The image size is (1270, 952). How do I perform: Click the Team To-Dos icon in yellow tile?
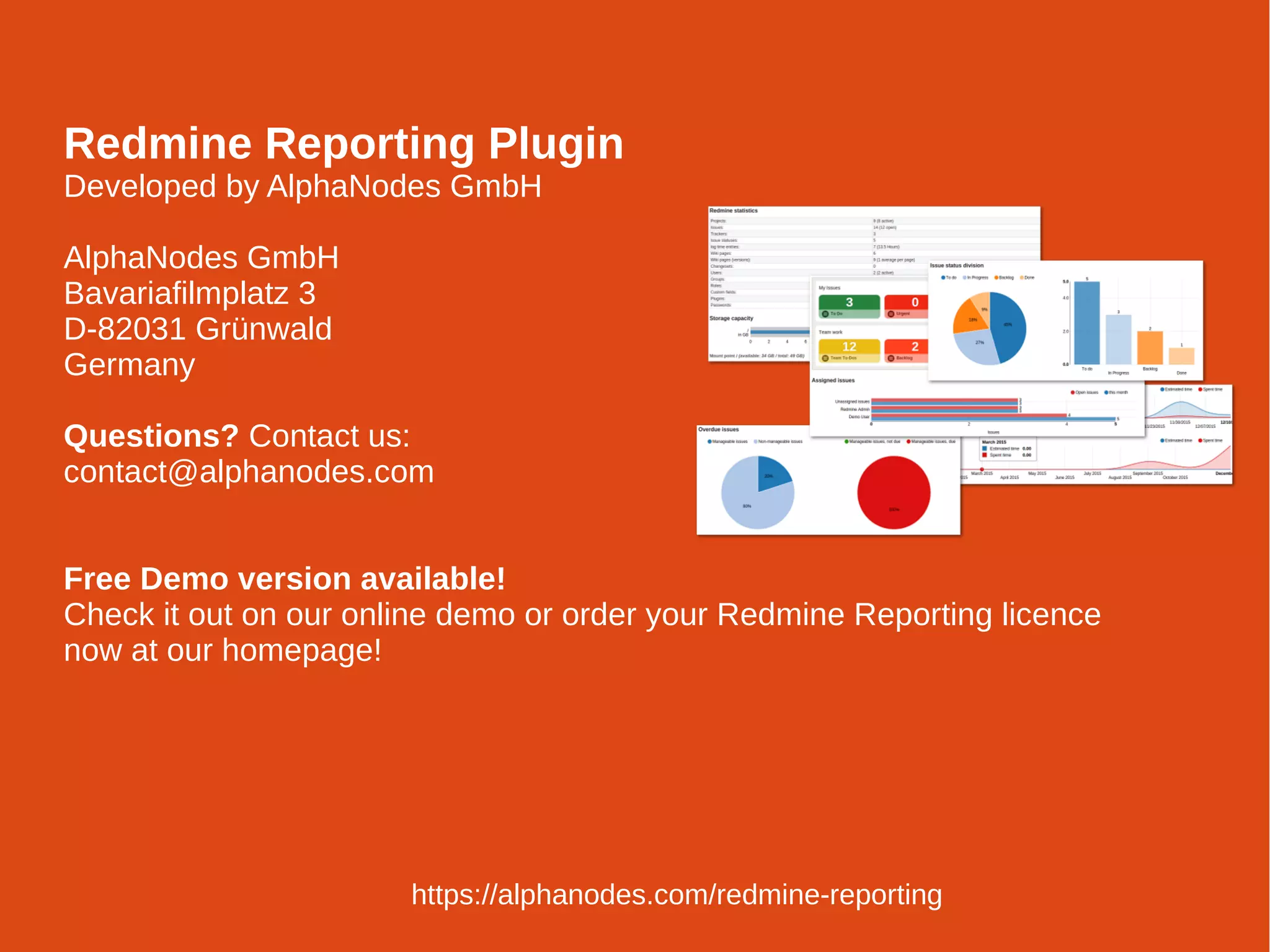tap(825, 358)
